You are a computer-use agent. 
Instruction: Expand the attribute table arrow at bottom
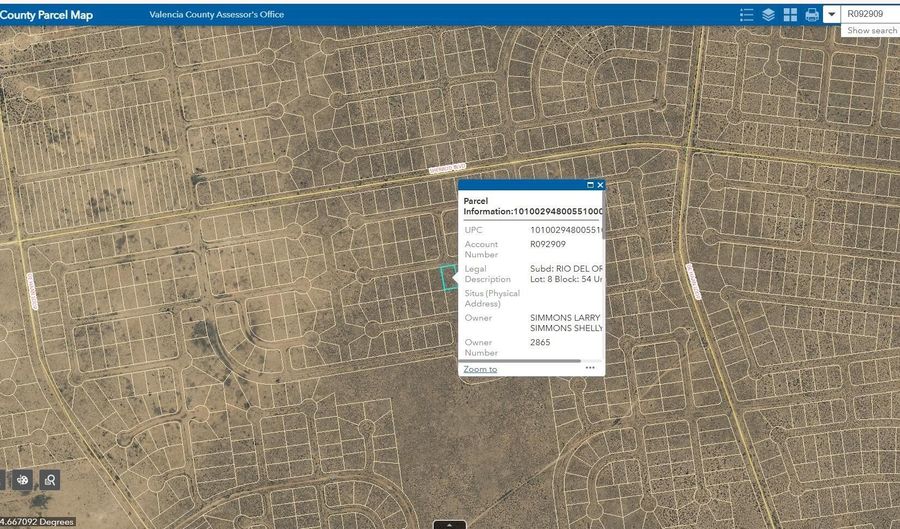449,524
